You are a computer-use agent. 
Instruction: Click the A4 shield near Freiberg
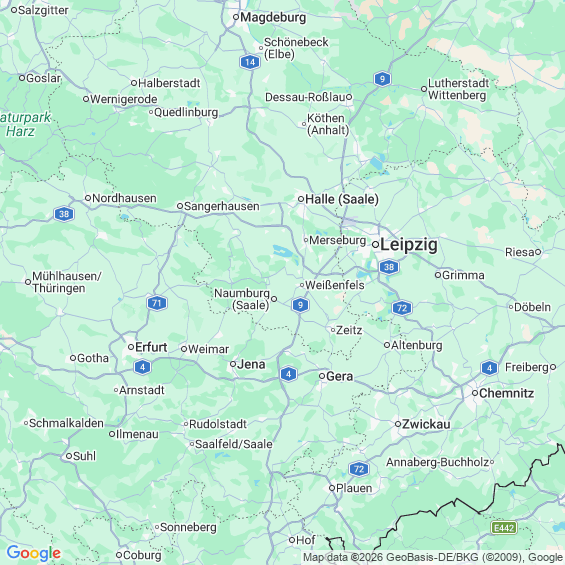(x=489, y=368)
